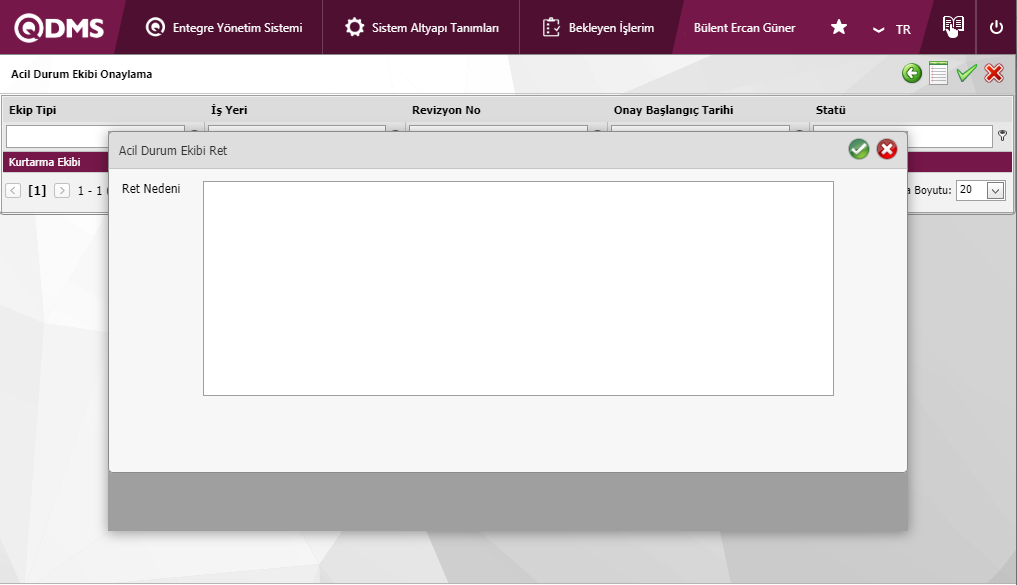
Task: Click the Ekip Tipi filter field
Action: tap(56, 136)
